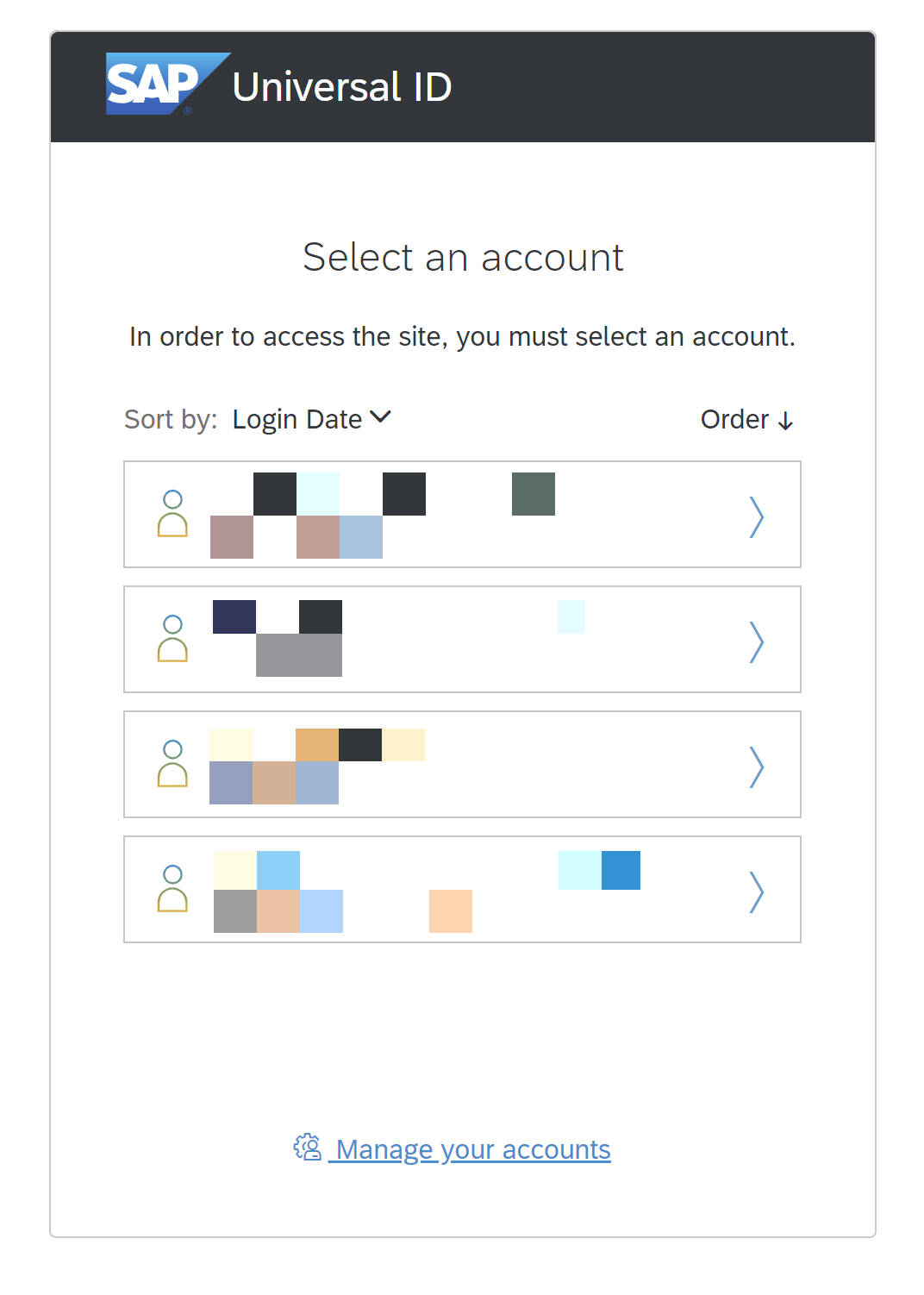
Task: Select the third account card
Action: click(x=463, y=765)
